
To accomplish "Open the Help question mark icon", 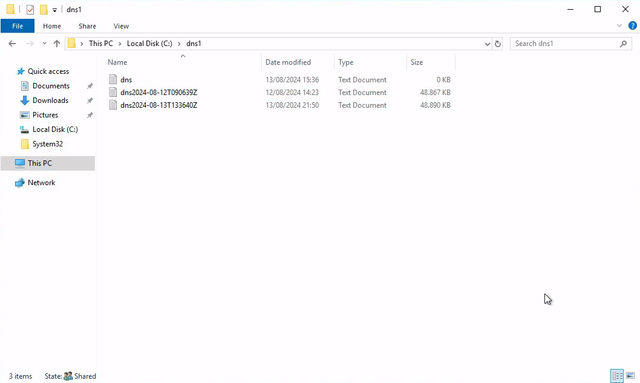I will (x=633, y=26).
